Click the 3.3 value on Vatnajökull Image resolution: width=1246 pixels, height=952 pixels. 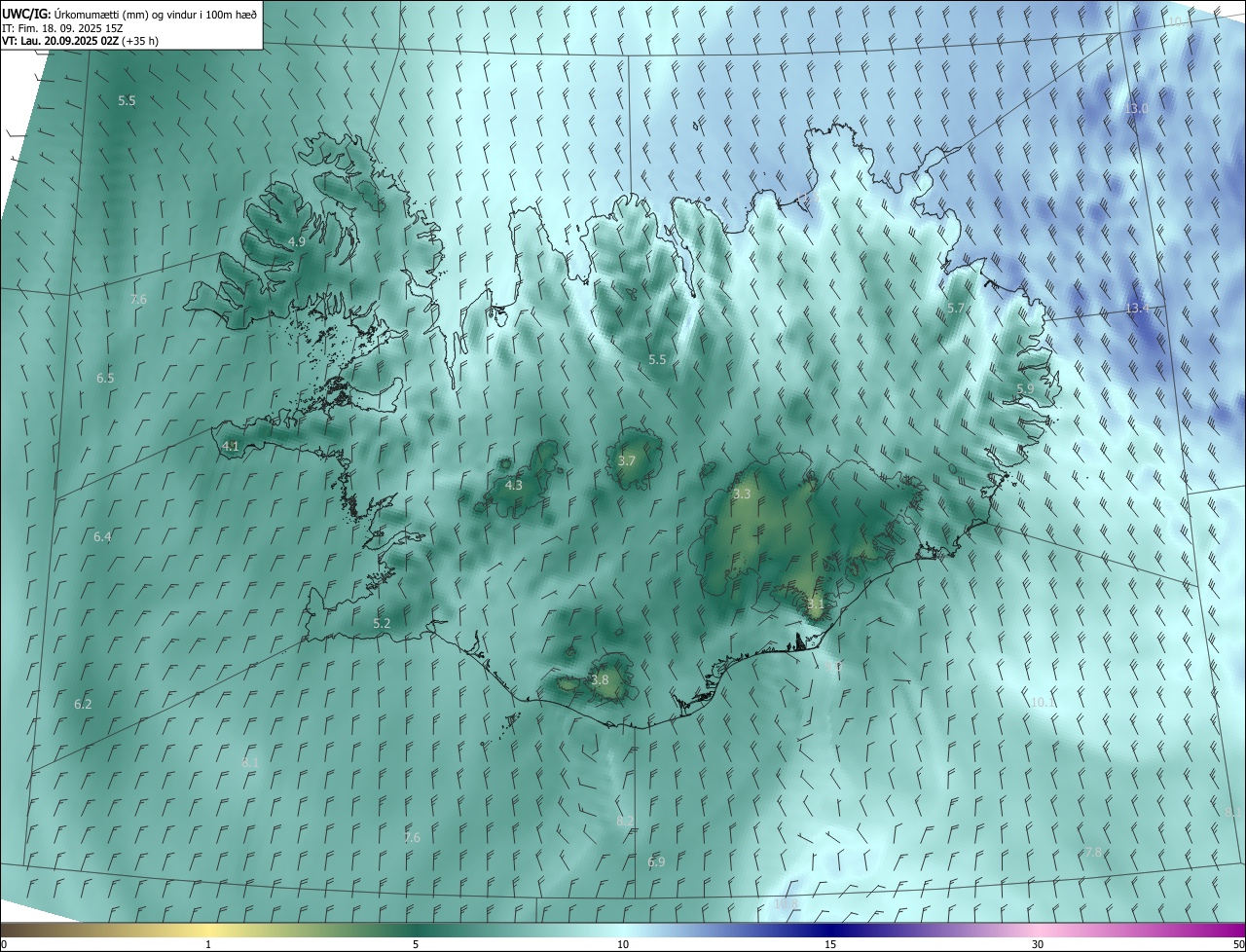click(742, 494)
